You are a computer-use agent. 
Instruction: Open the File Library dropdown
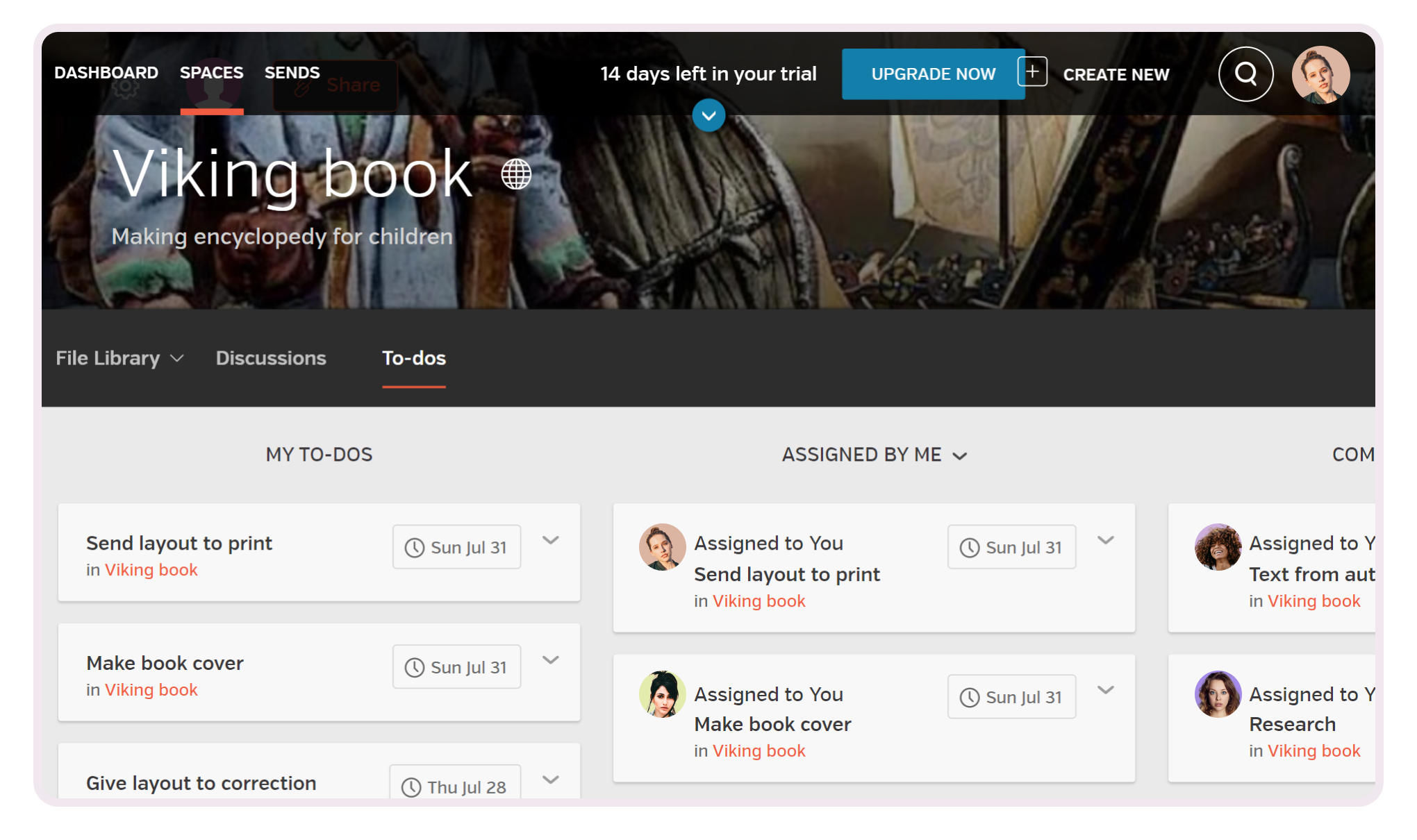[119, 358]
